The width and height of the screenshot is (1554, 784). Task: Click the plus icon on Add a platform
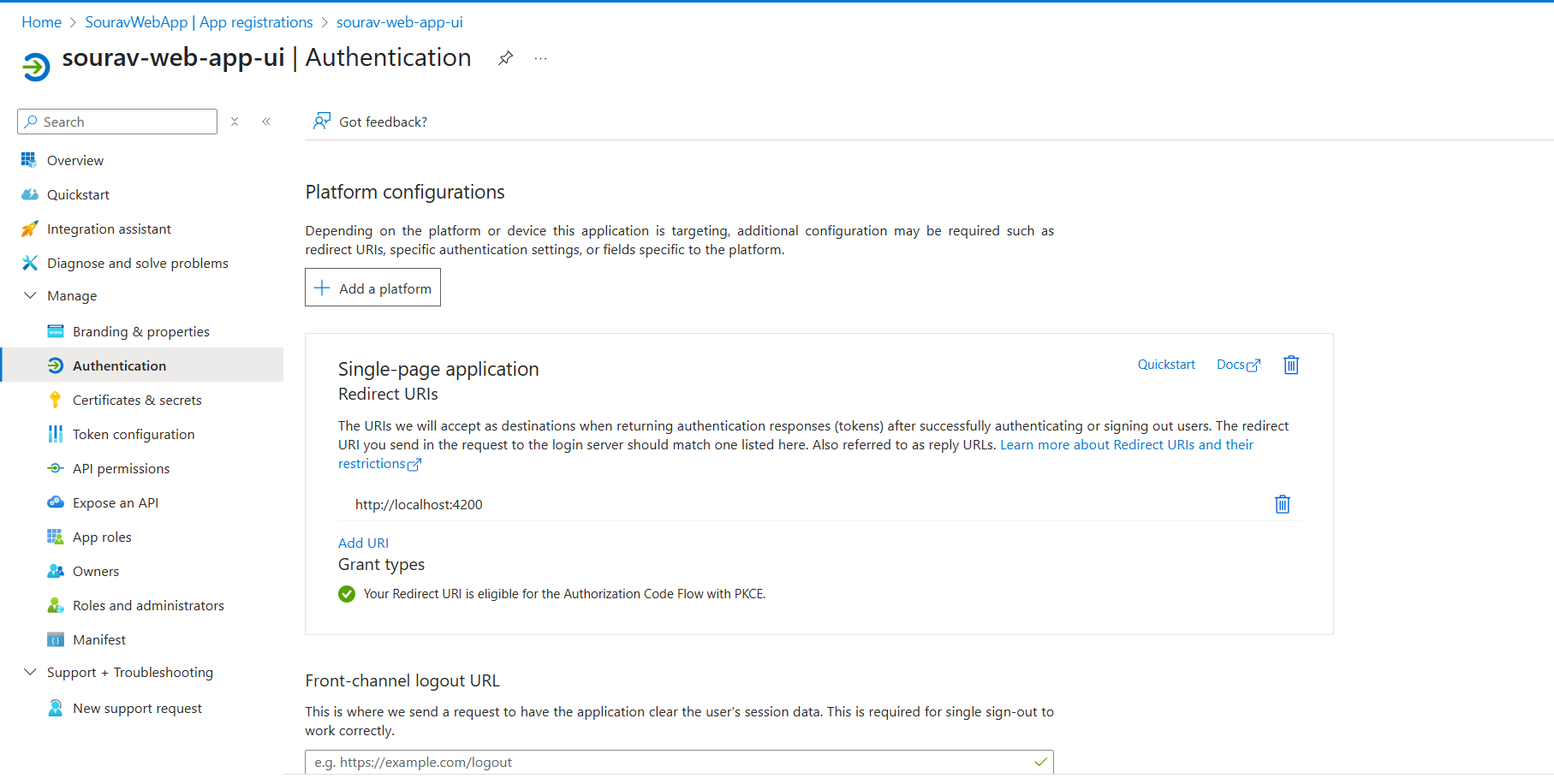click(322, 288)
